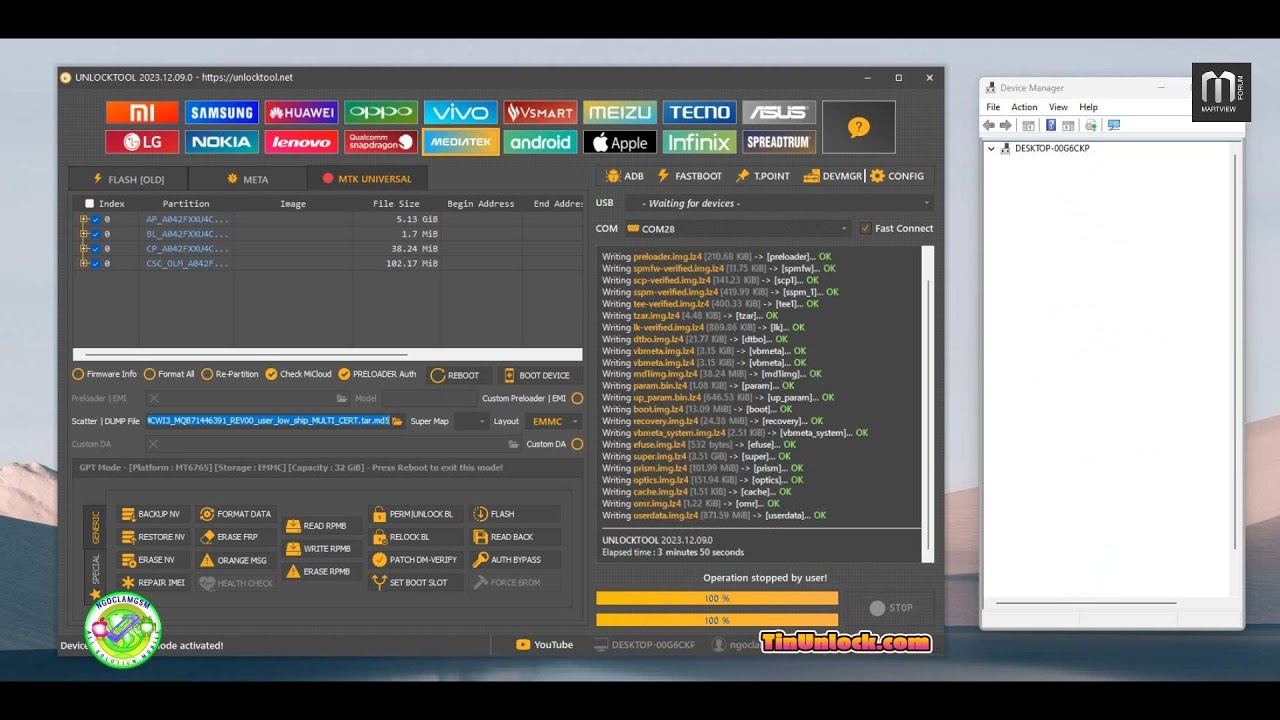Open the EMMC Layout dropdown

[x=554, y=421]
